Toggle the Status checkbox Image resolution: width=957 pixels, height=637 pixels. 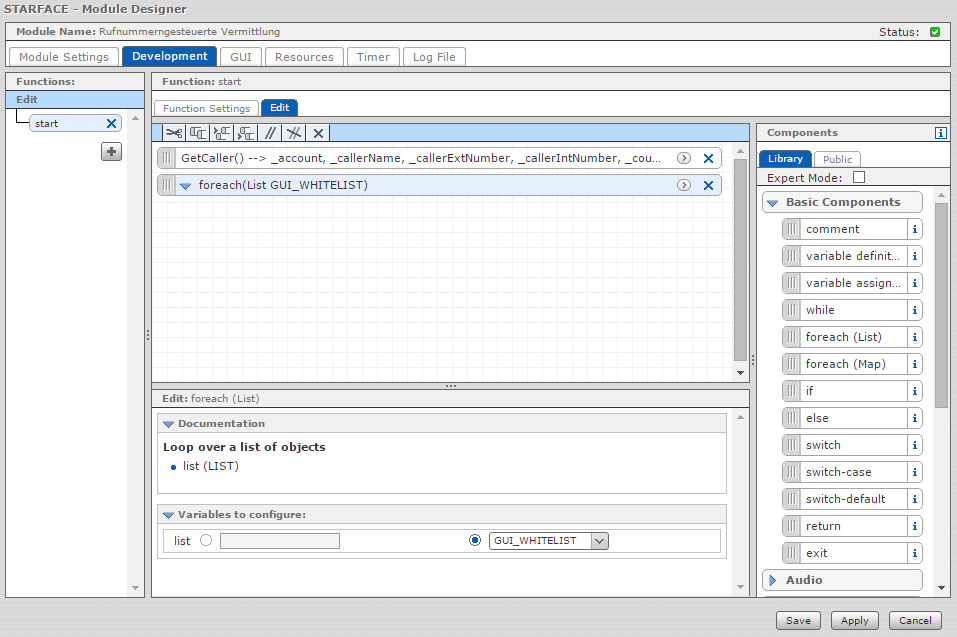coord(934,32)
